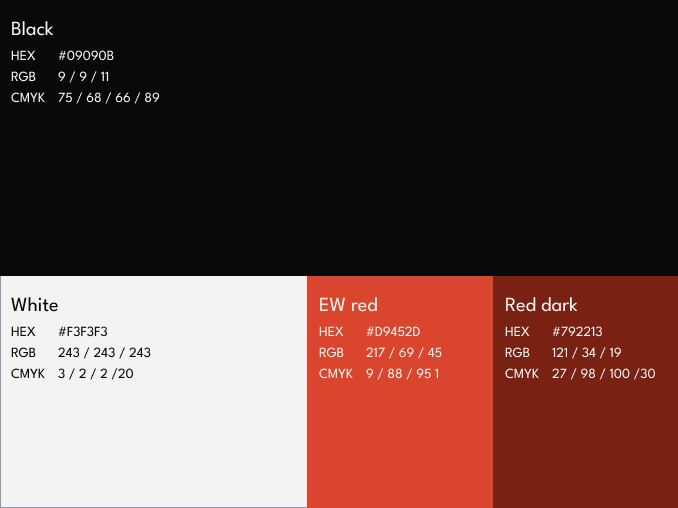Image resolution: width=678 pixels, height=508 pixels.
Task: Select CMYK value 27 / 98 / 100 /30
Action: 604,374
